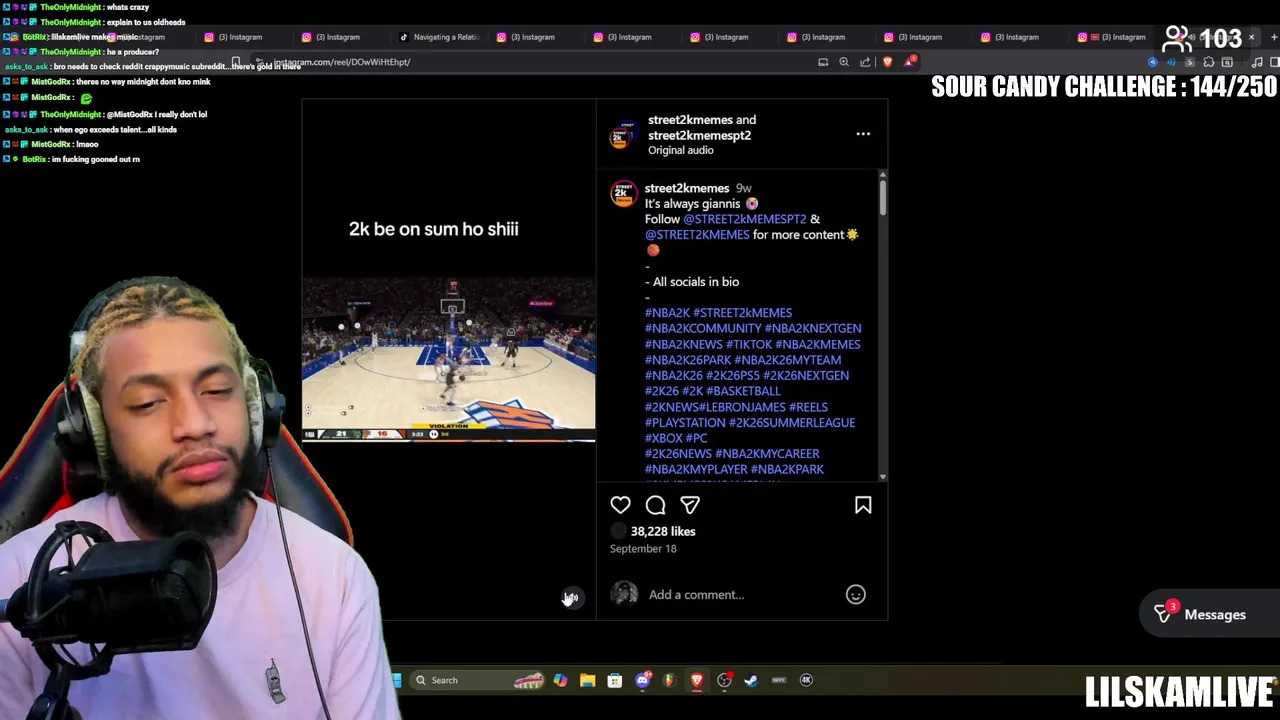Click caption author name street2kmemes
This screenshot has width=1280, height=720.
(x=687, y=188)
